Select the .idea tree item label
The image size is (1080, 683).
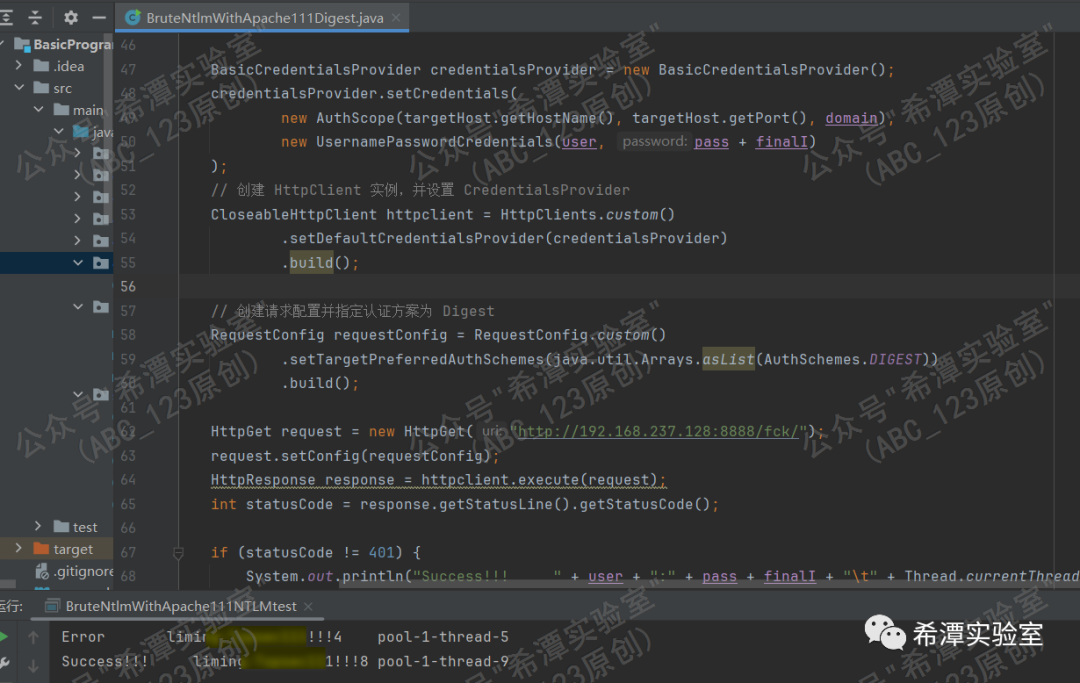(x=69, y=66)
